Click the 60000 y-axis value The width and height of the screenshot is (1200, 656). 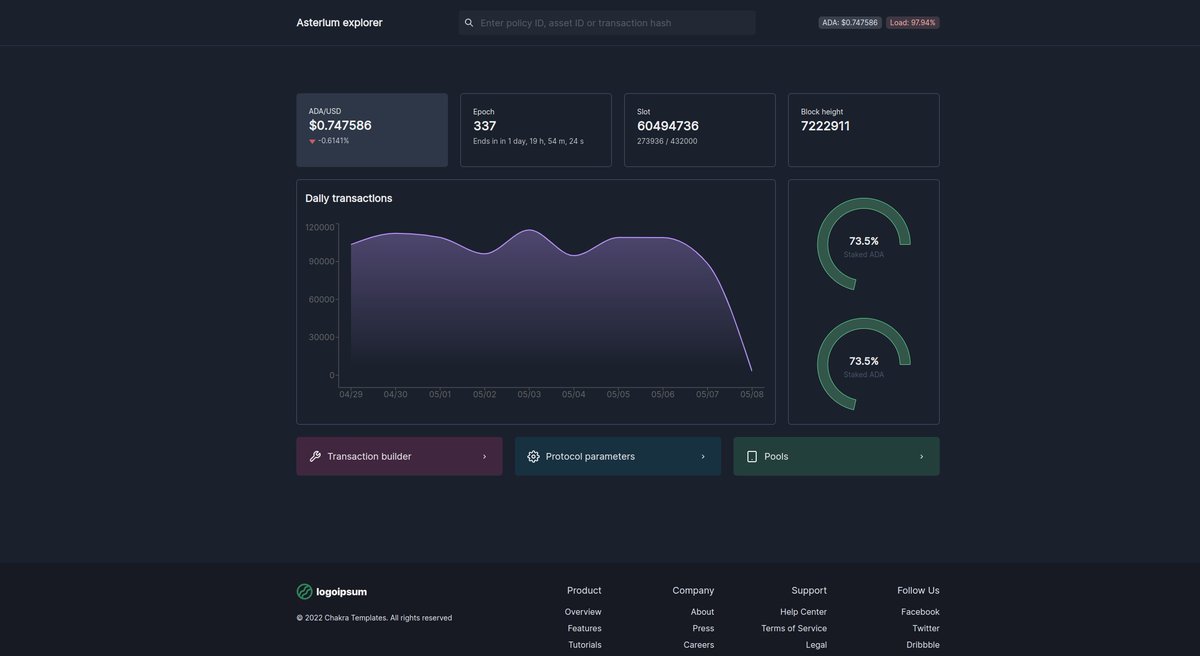click(x=322, y=299)
